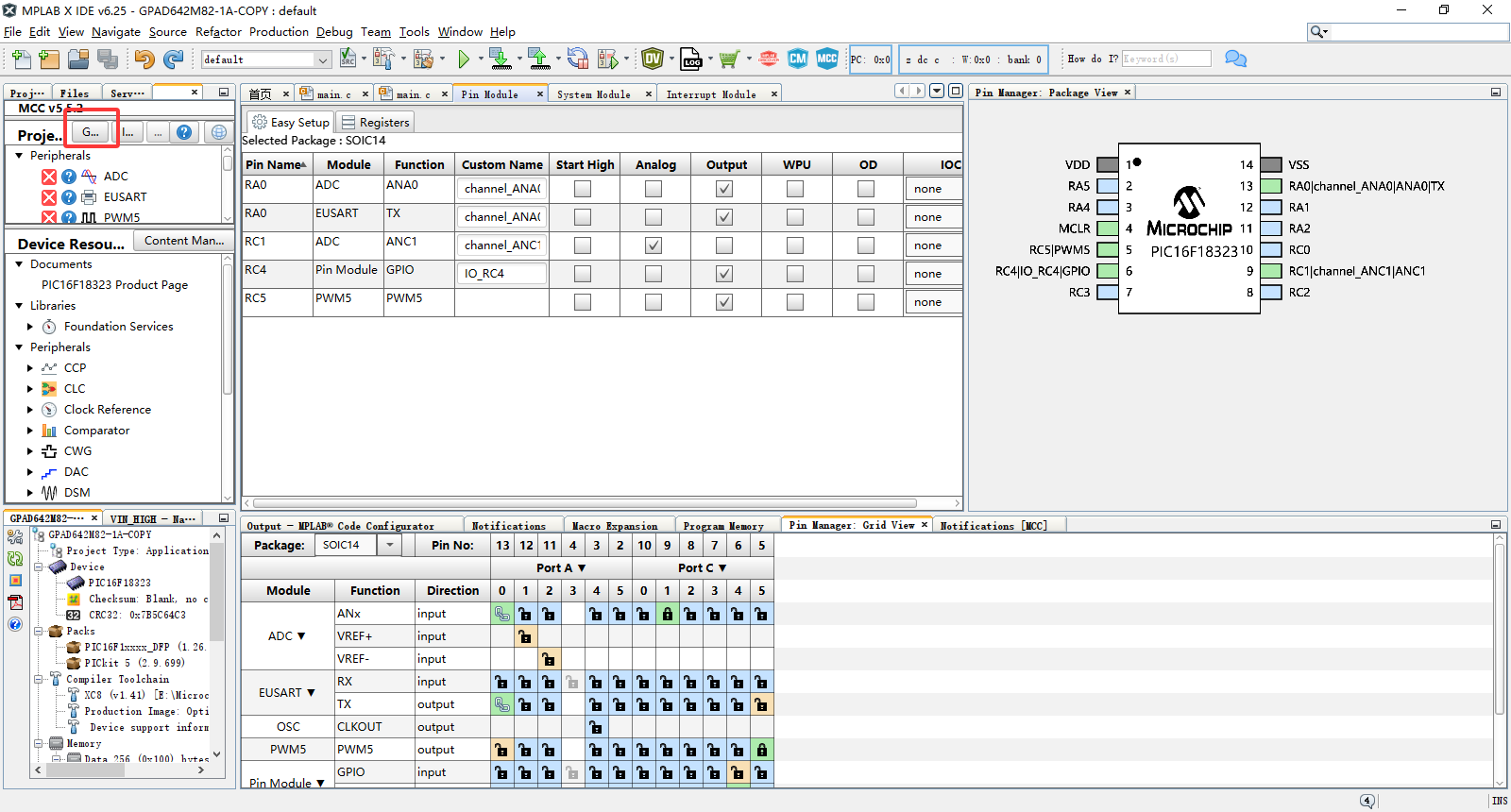Collapse Port A column group
The image size is (1511, 812).
582,568
